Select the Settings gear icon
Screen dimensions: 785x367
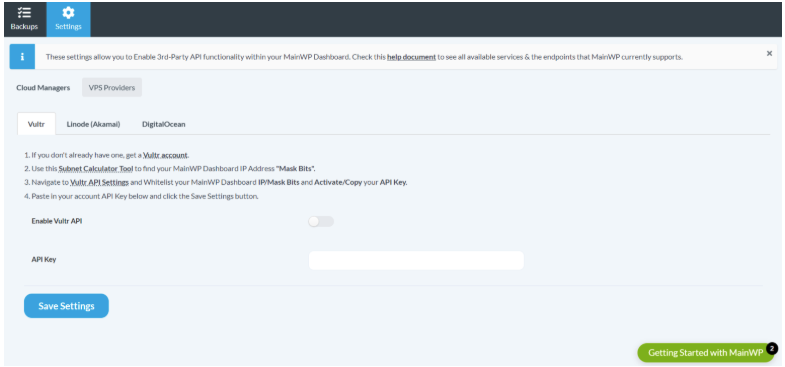tap(68, 13)
